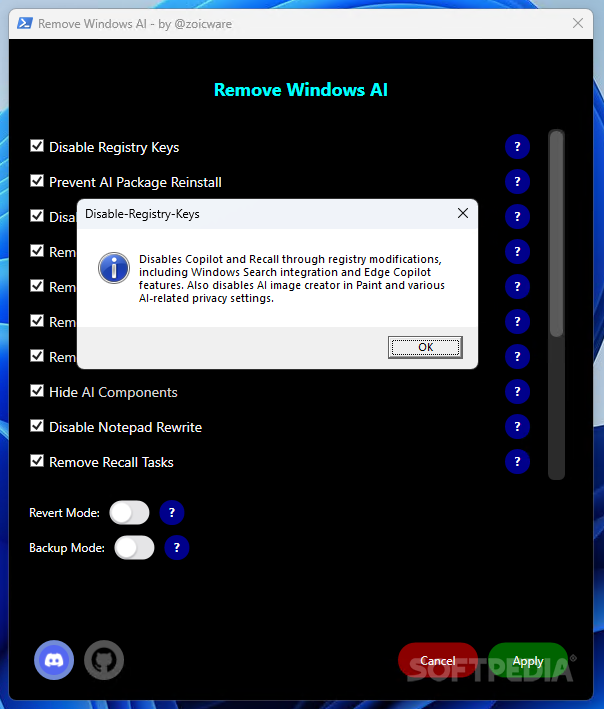Open help for Prevent AI Package Reinstall
The image size is (604, 709).
click(517, 182)
